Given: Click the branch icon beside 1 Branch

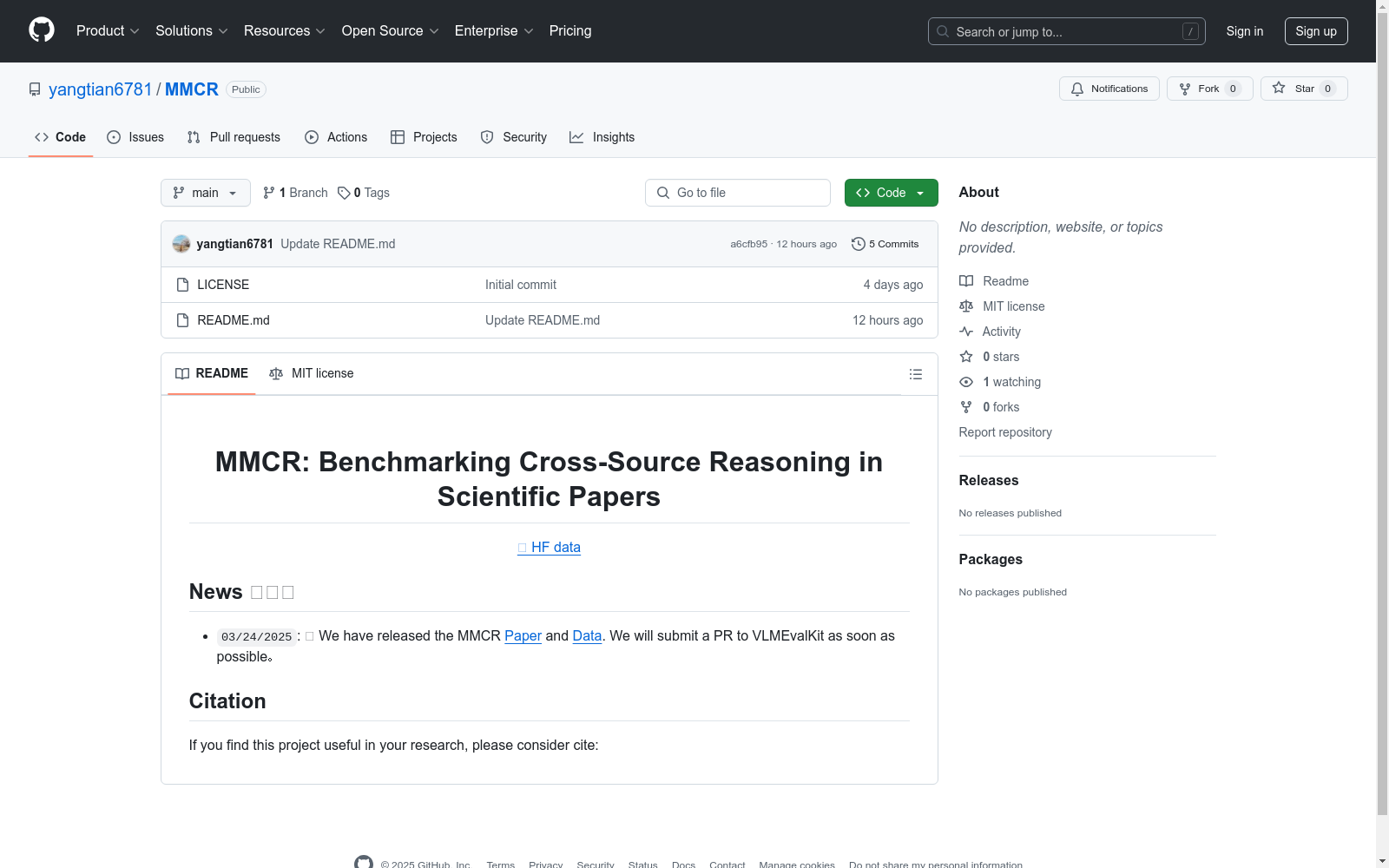Looking at the screenshot, I should [269, 193].
